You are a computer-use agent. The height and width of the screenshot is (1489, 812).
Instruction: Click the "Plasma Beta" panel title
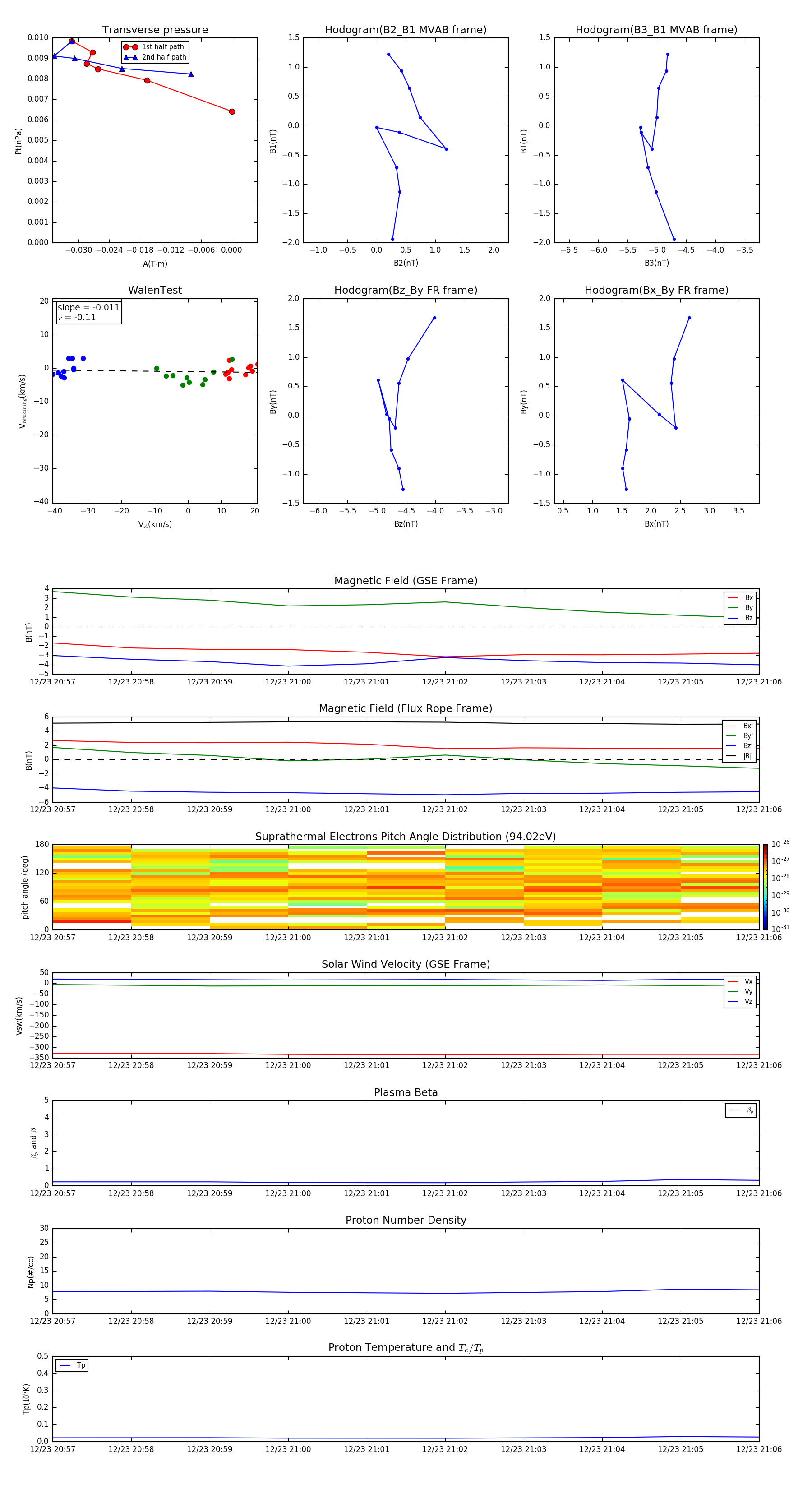tap(406, 1092)
